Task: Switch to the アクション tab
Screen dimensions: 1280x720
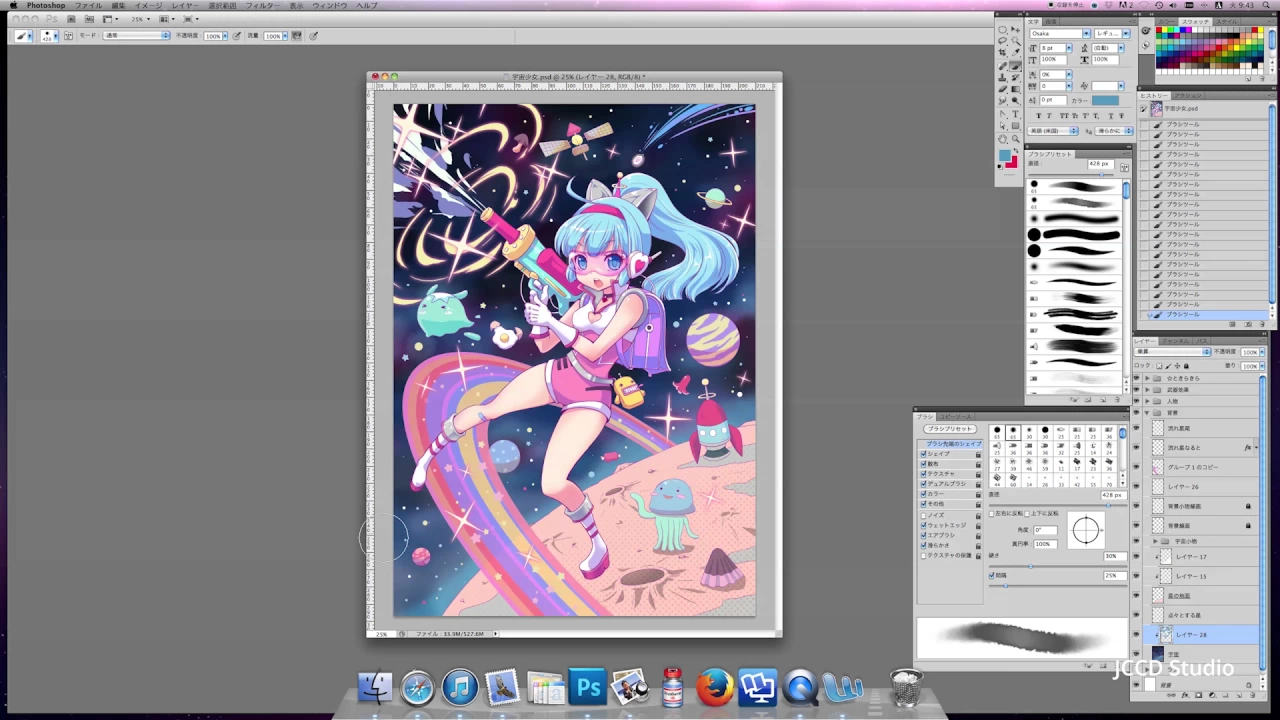Action: click(1189, 96)
